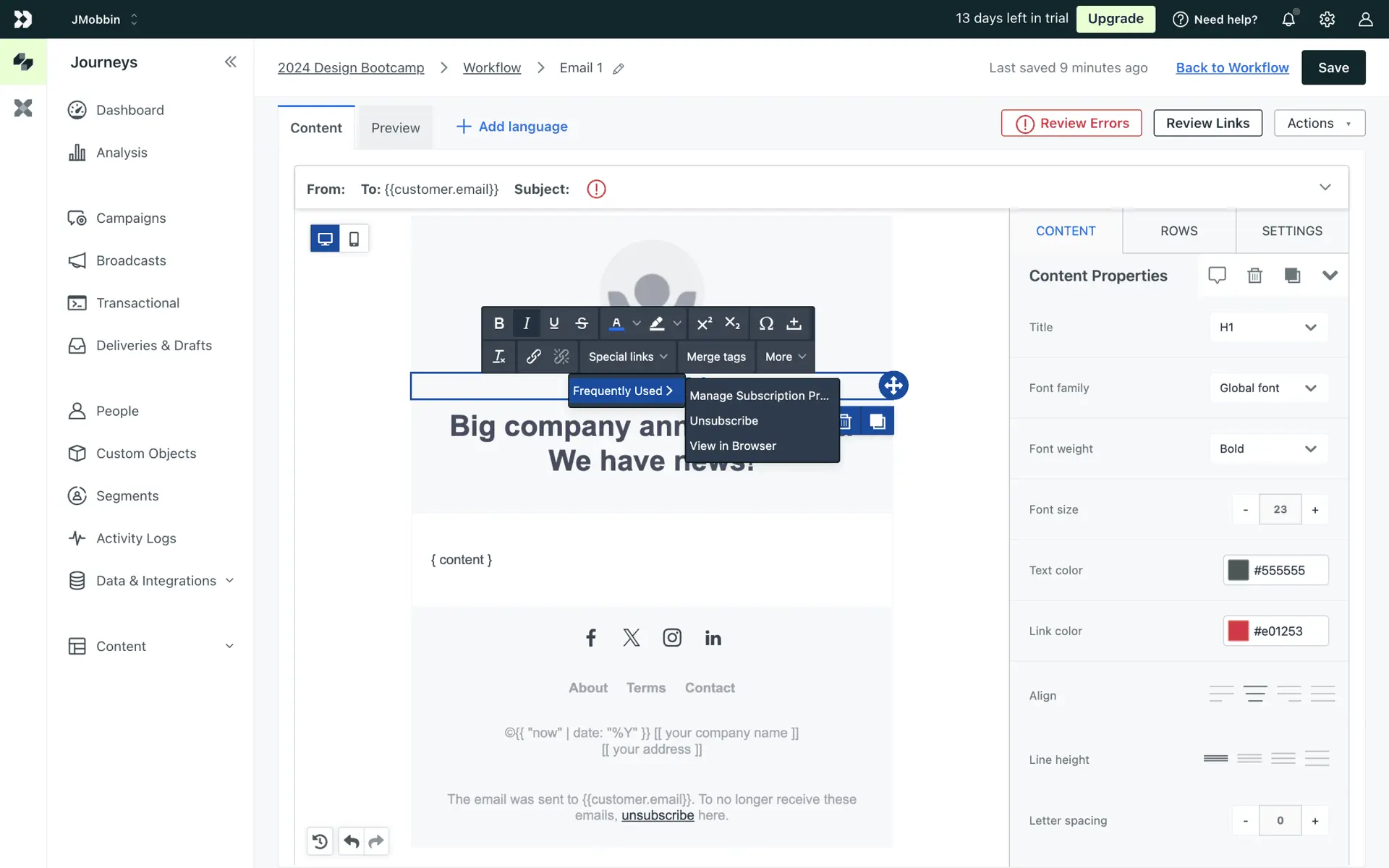This screenshot has height=868, width=1389.
Task: Select Unsubscribe from special links menu
Action: (x=723, y=421)
